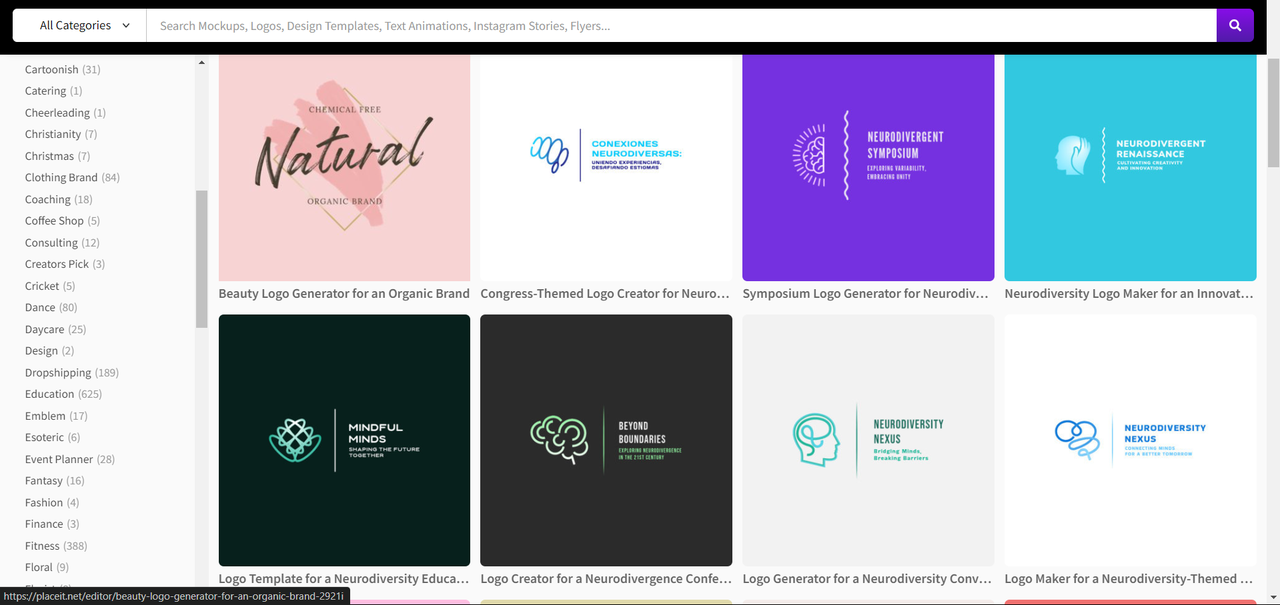Select the Dropshipping category
The height and width of the screenshot is (605, 1280).
[72, 372]
